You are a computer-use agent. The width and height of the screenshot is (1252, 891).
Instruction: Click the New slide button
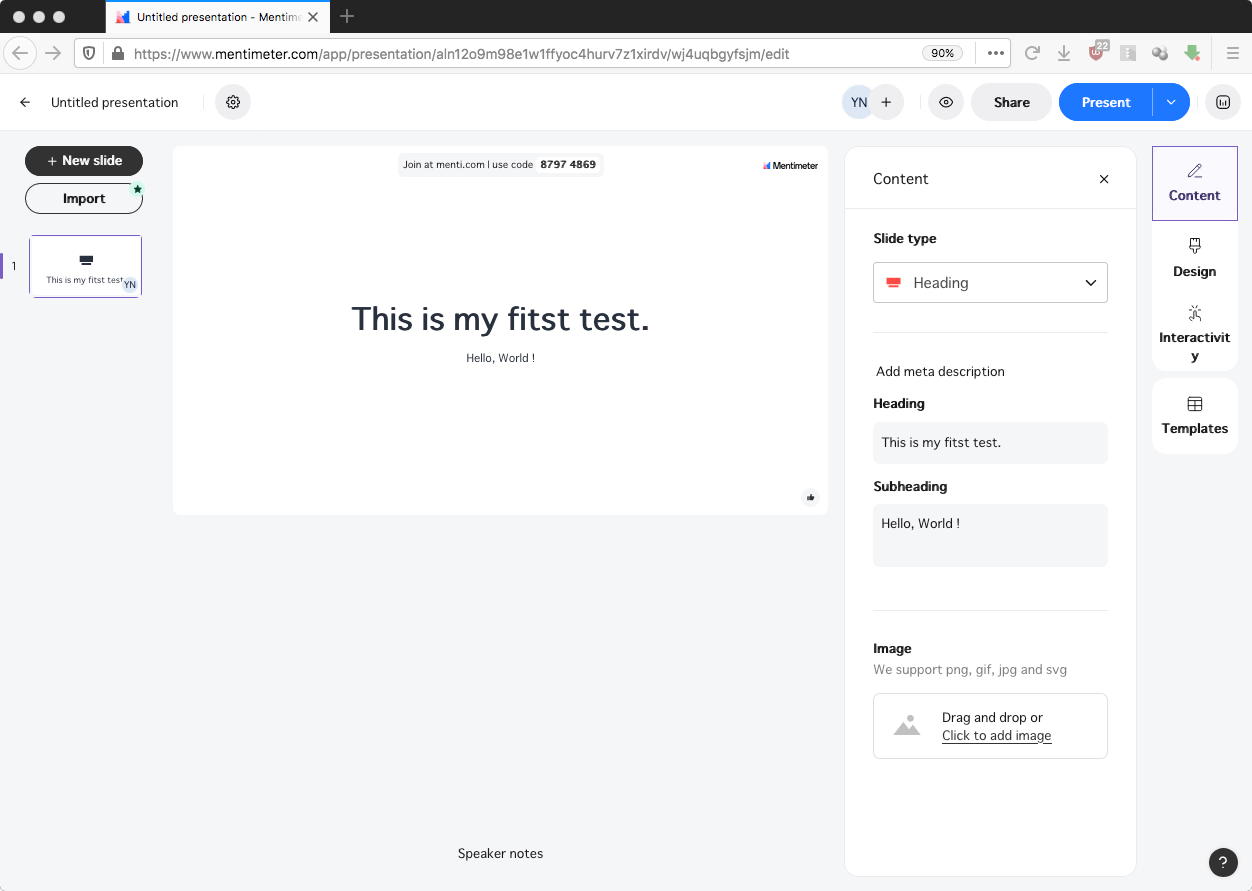pos(84,161)
